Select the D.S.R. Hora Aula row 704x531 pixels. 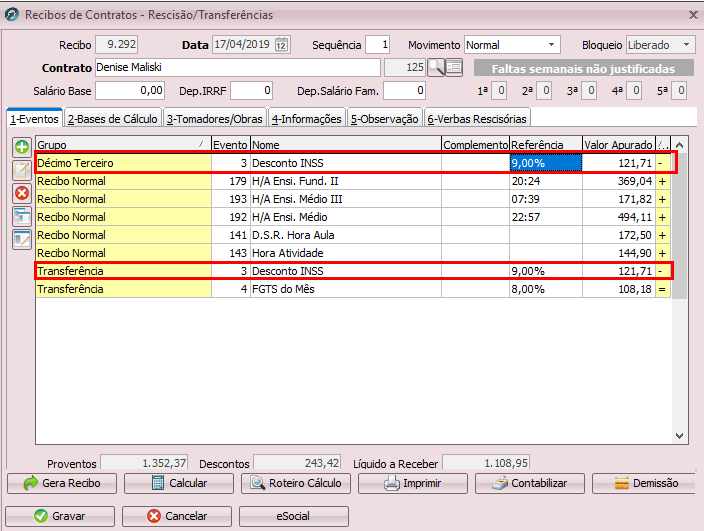point(353,235)
